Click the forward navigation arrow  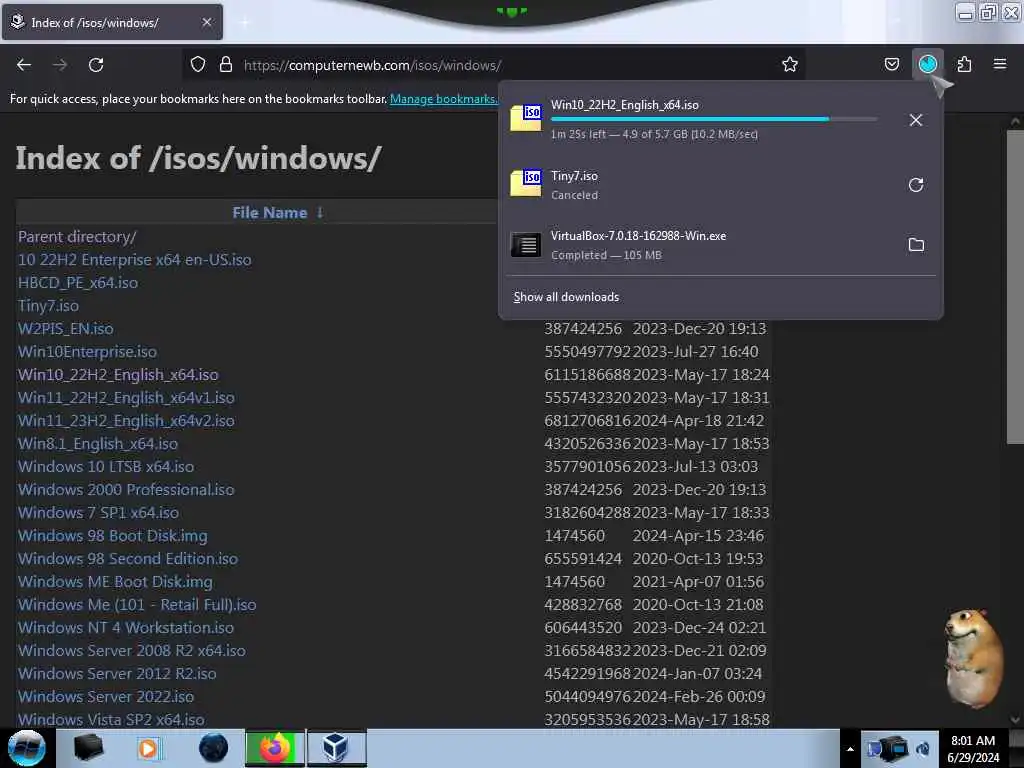pyautogui.click(x=60, y=65)
